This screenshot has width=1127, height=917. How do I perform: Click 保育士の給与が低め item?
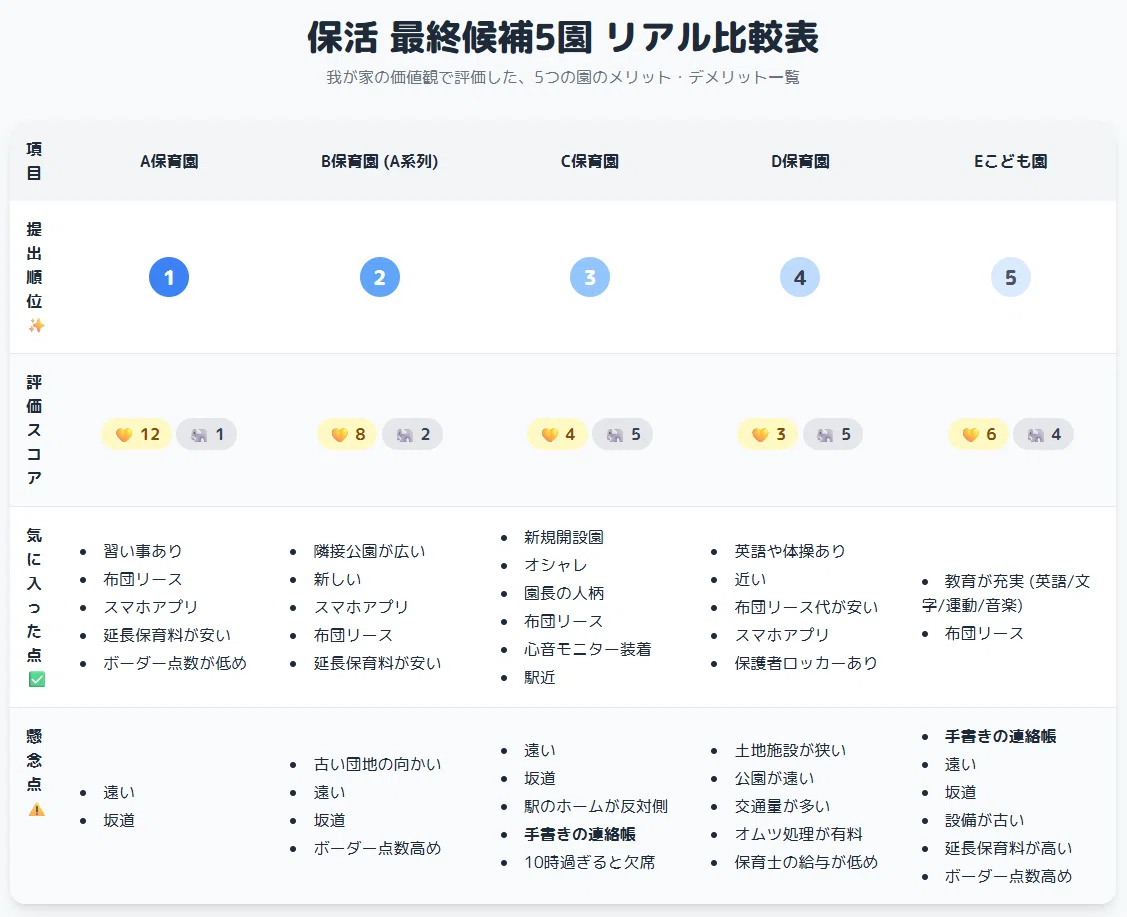point(806,862)
